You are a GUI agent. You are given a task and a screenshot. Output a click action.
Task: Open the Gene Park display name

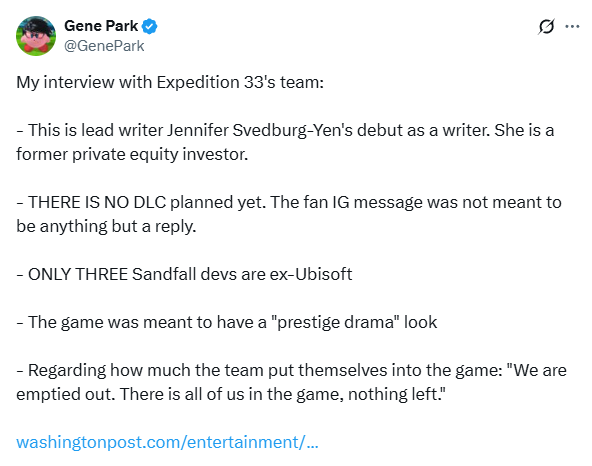(x=101, y=26)
